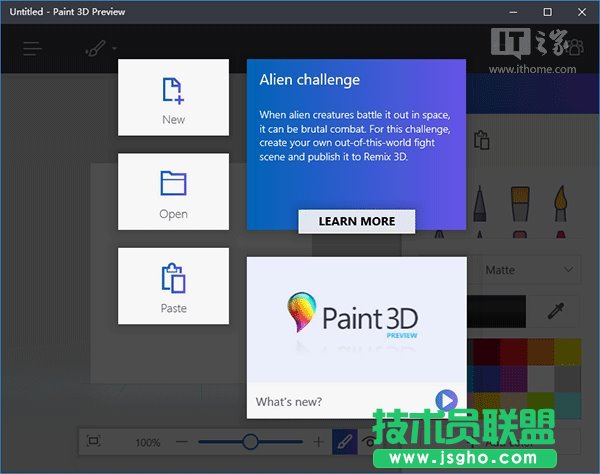The height and width of the screenshot is (474, 600).
Task: Click the Open folder tile
Action: pyautogui.click(x=173, y=192)
